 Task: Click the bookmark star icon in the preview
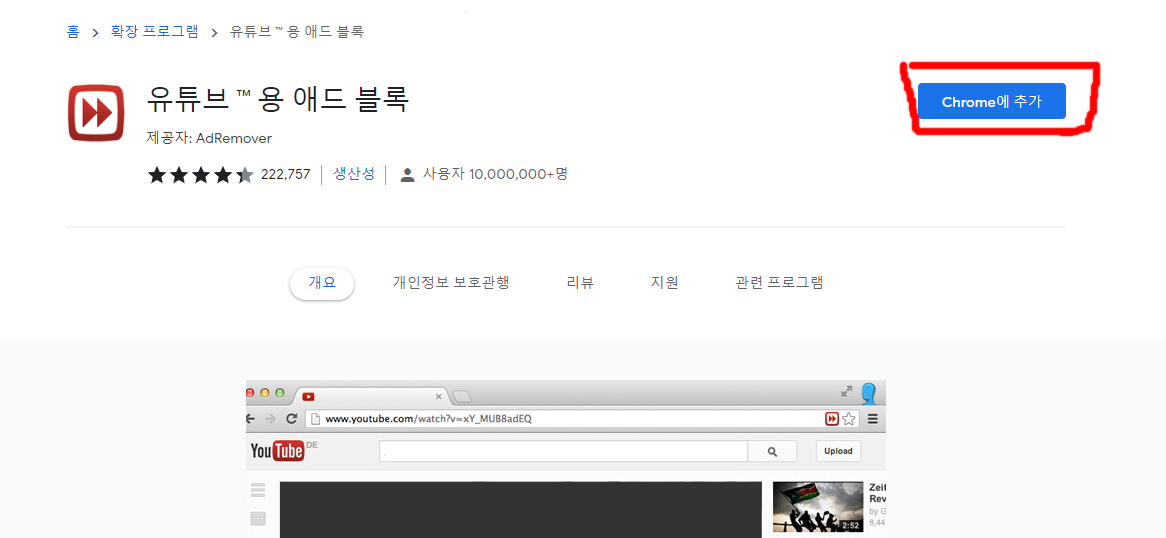point(848,419)
